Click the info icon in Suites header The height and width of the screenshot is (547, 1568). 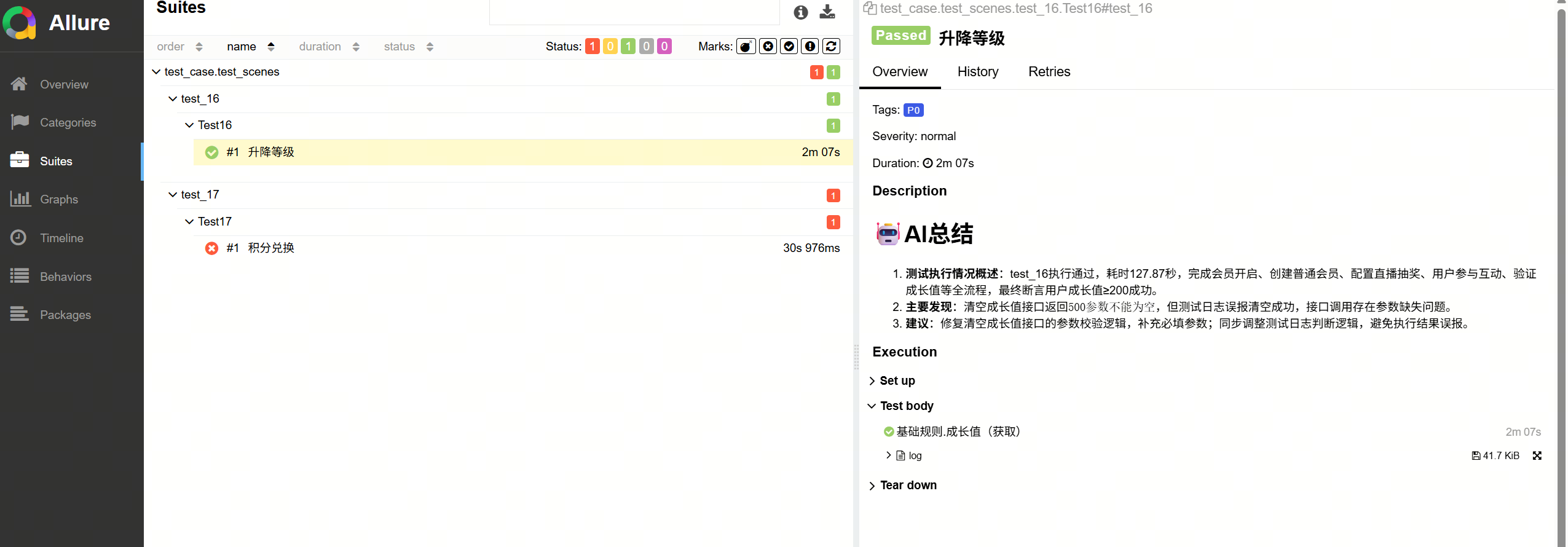[800, 12]
